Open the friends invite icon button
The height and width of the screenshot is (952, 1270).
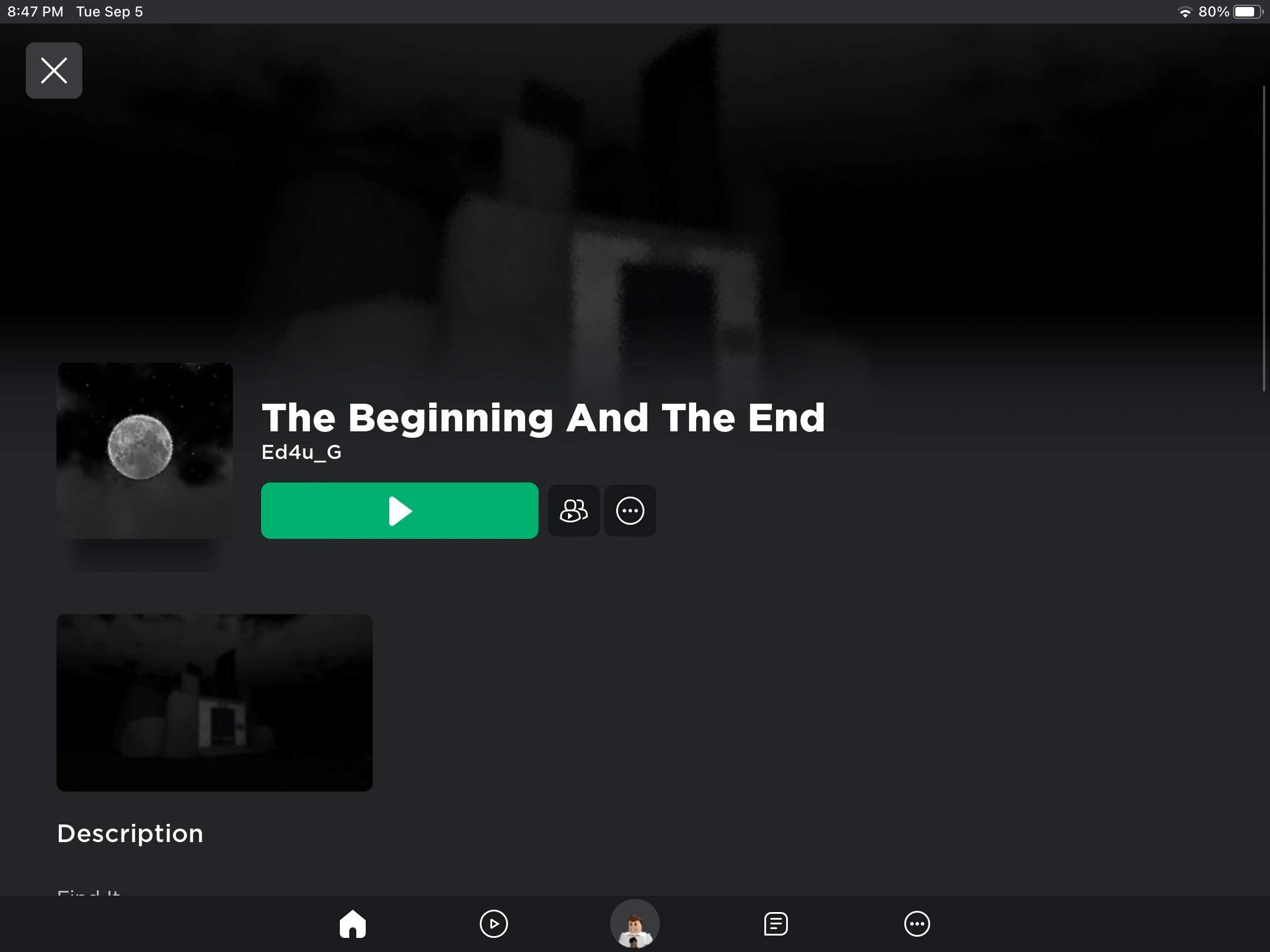coord(574,511)
